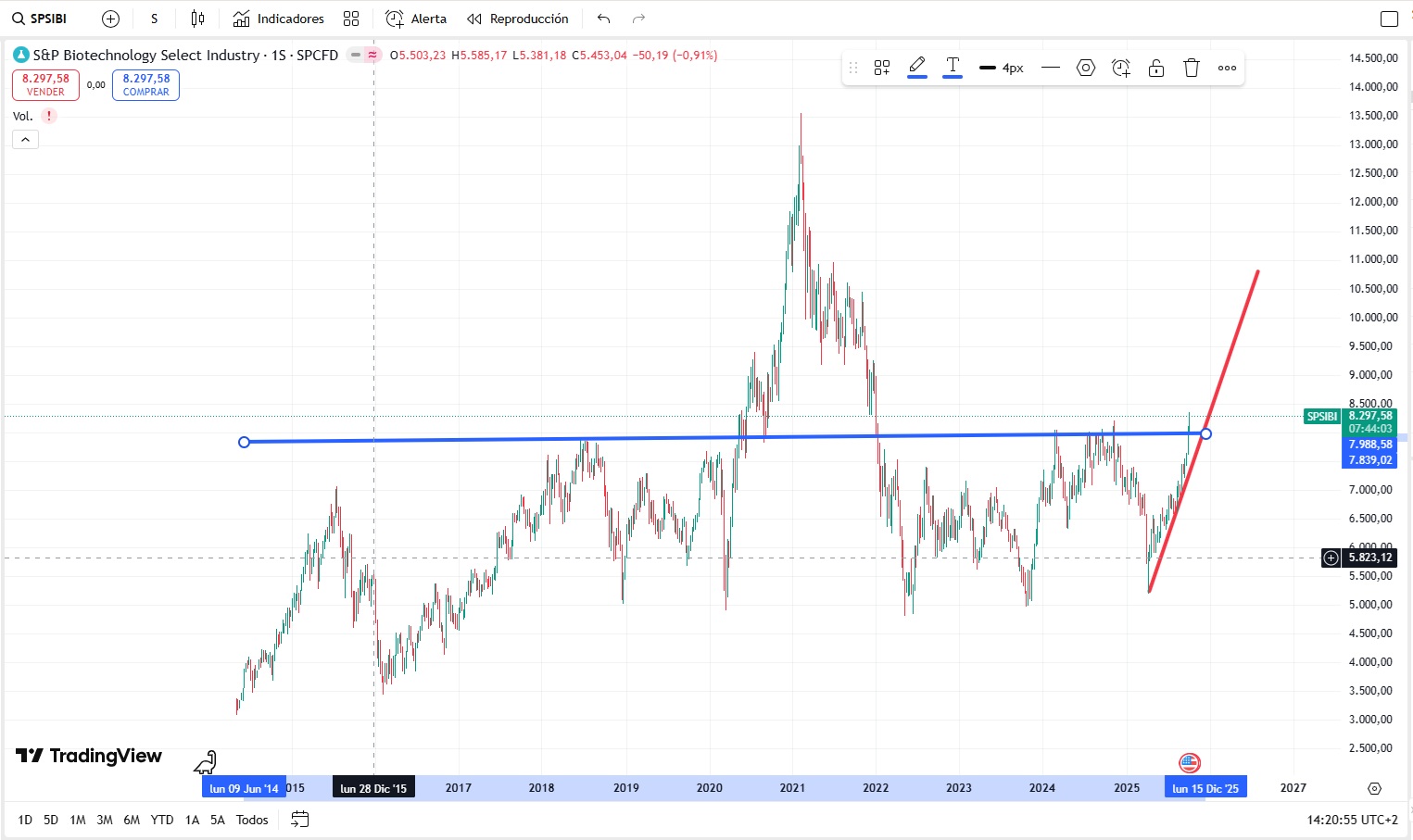Open Reproducción replay mode

point(518,18)
